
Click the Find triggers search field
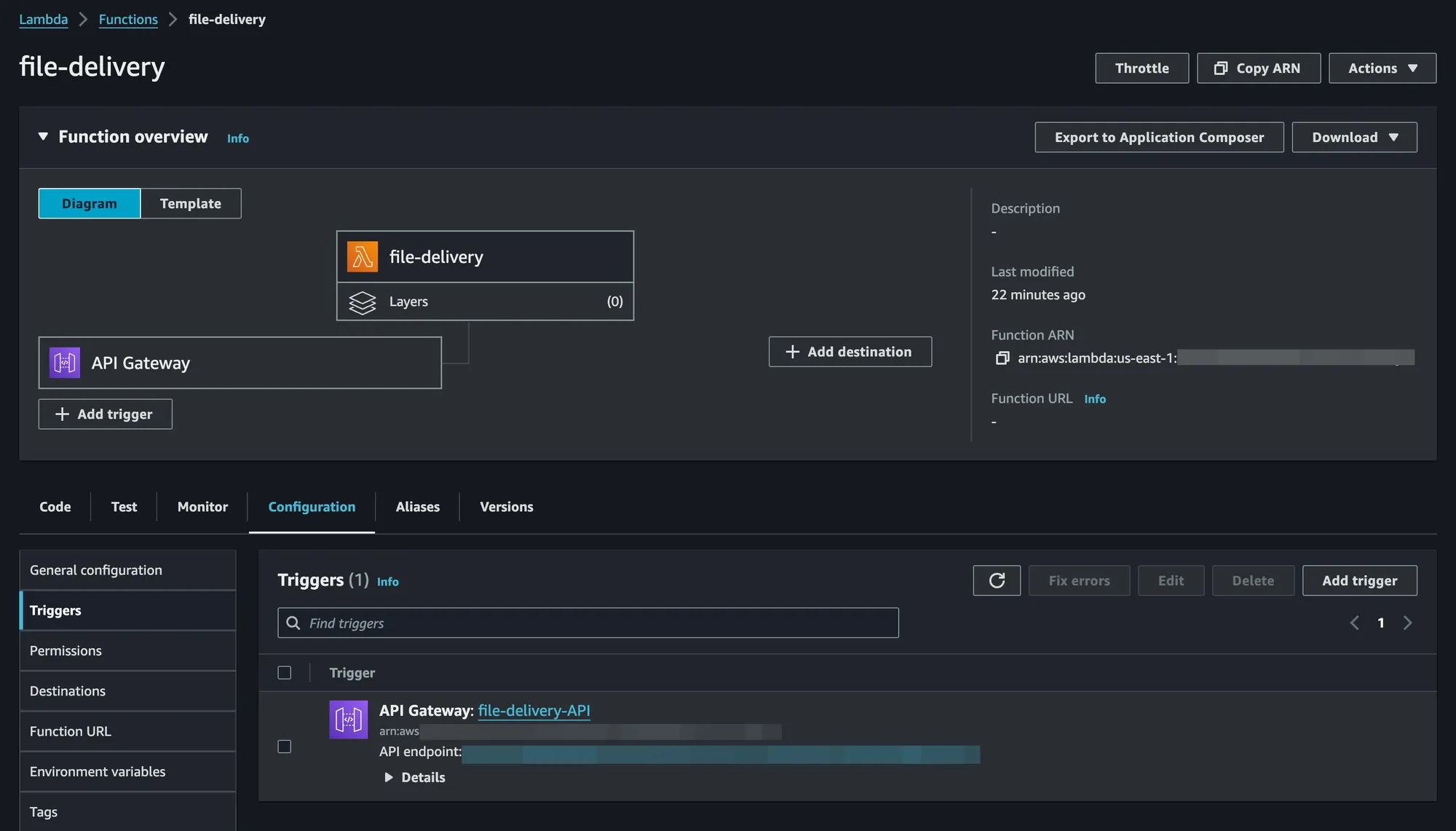(x=588, y=623)
